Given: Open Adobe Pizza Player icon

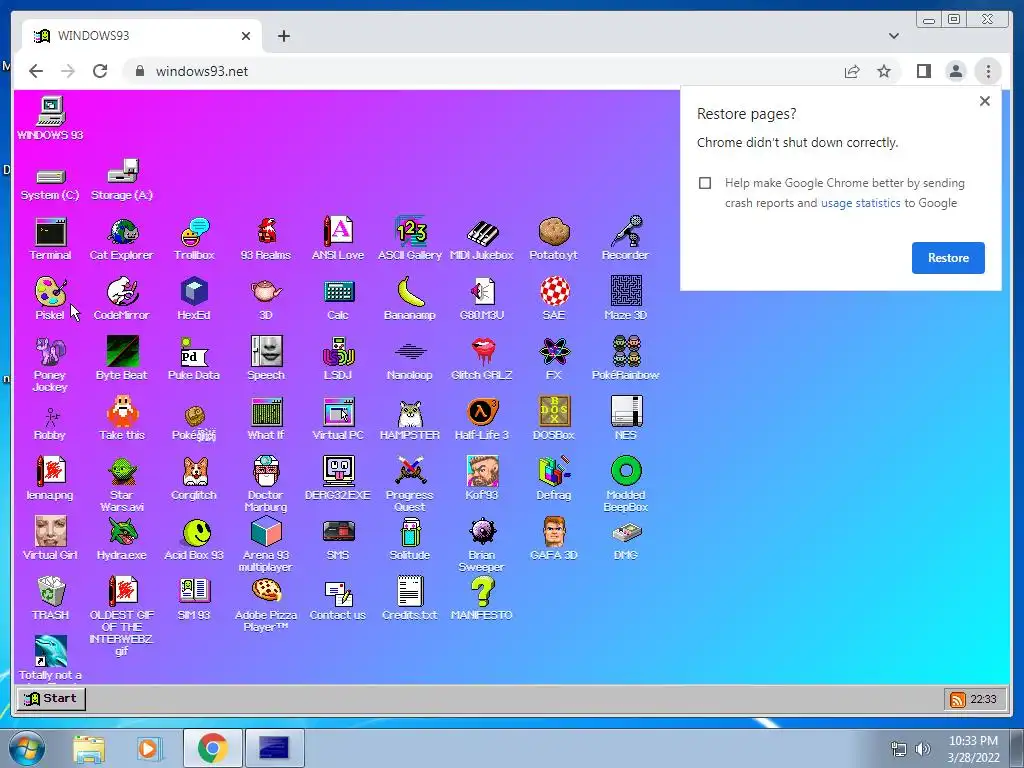Looking at the screenshot, I should pyautogui.click(x=266, y=605).
